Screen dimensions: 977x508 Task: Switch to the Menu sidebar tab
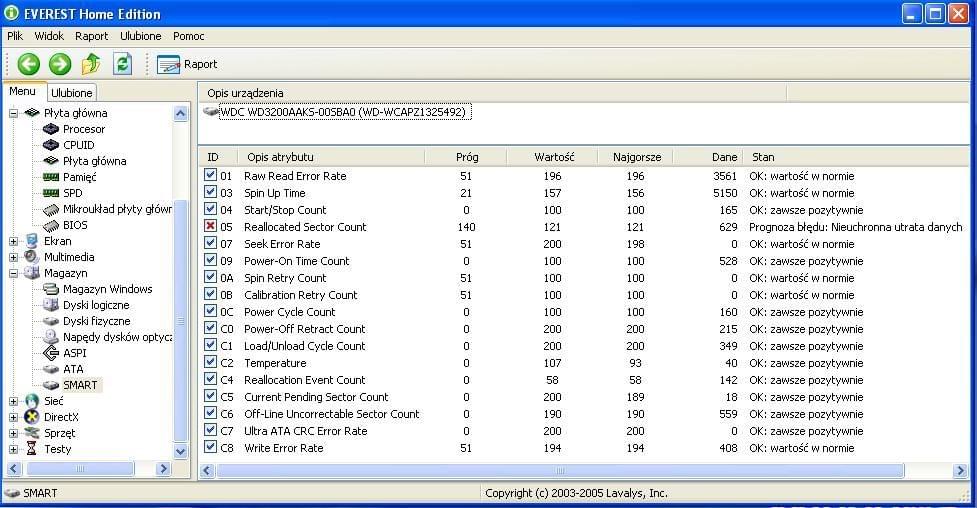click(x=22, y=91)
